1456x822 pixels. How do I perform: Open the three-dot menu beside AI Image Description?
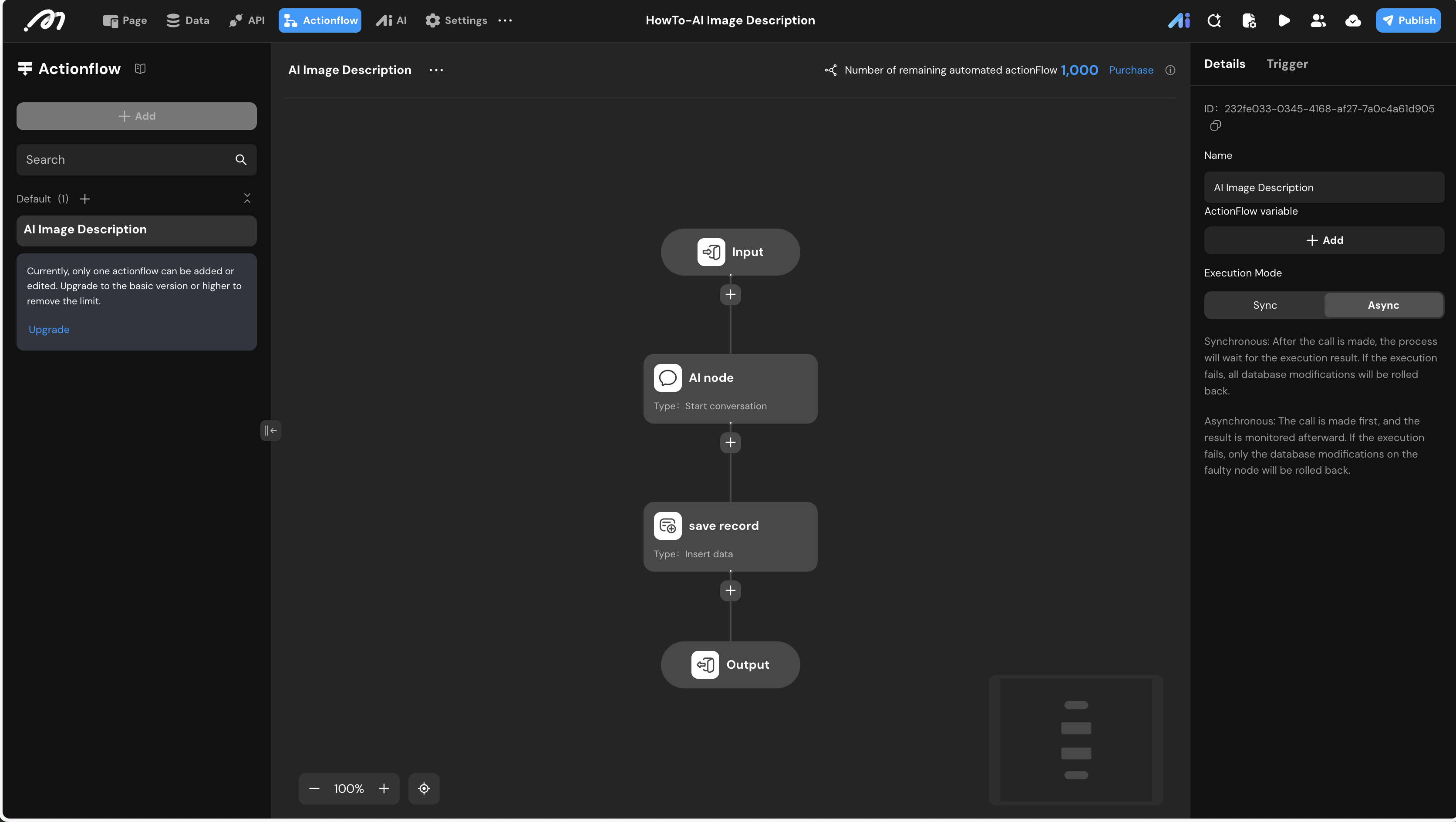pos(436,70)
